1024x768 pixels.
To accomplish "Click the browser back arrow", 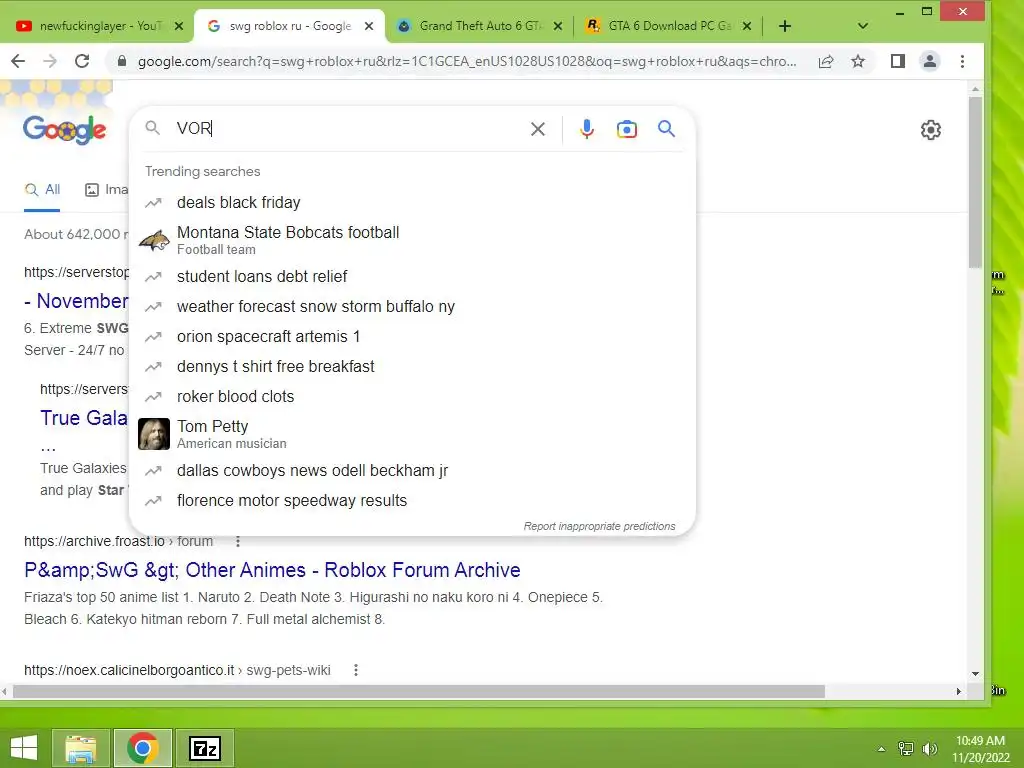I will coord(18,61).
